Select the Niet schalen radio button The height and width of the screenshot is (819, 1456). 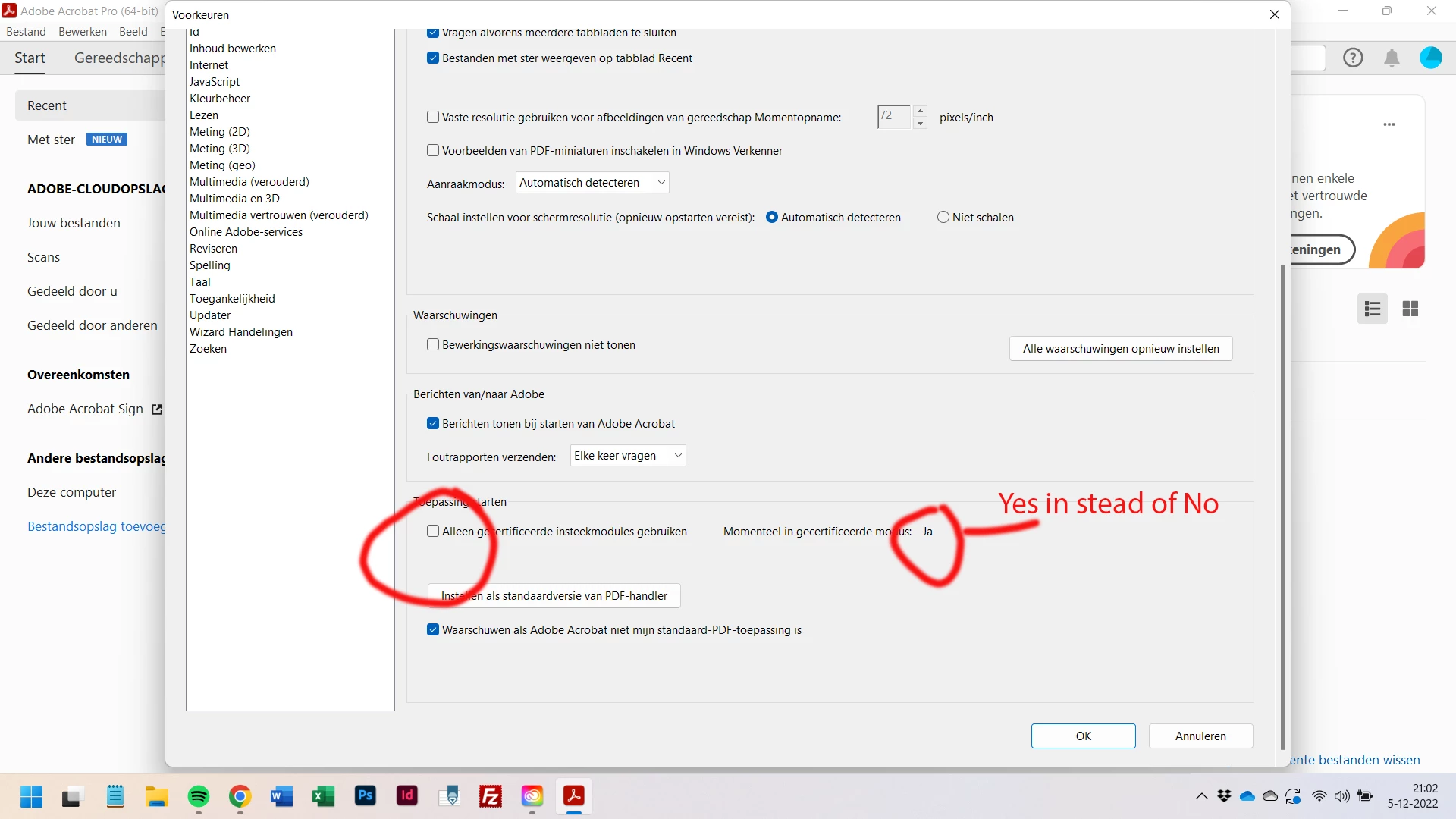click(x=943, y=218)
